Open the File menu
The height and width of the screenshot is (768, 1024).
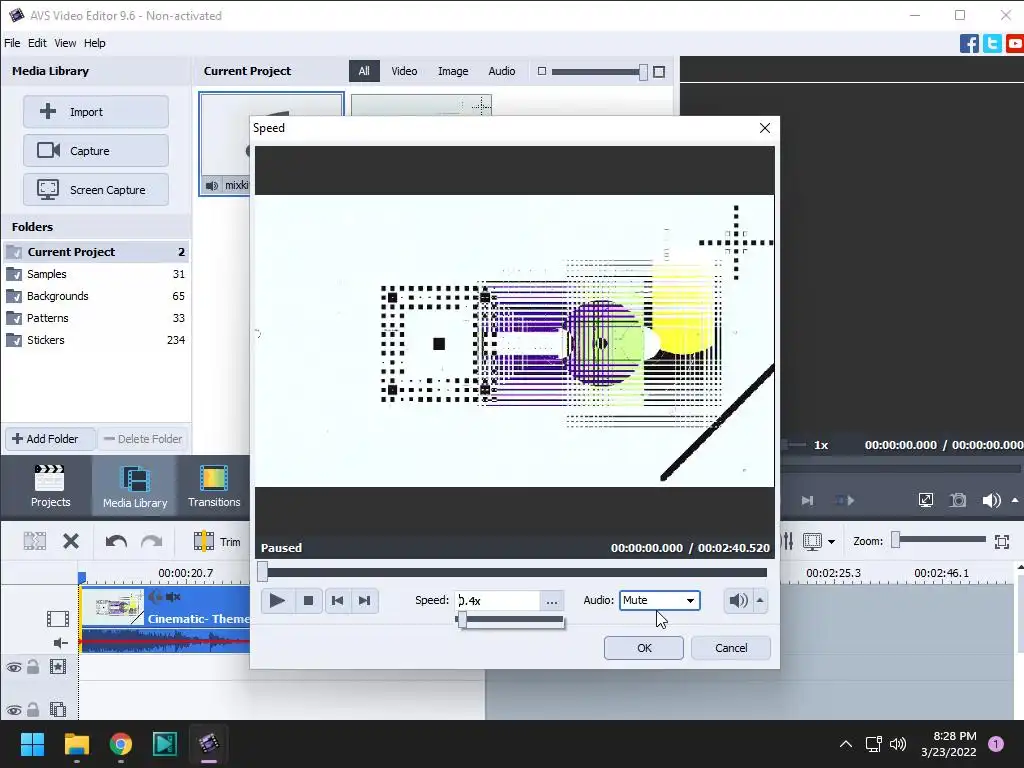point(12,43)
